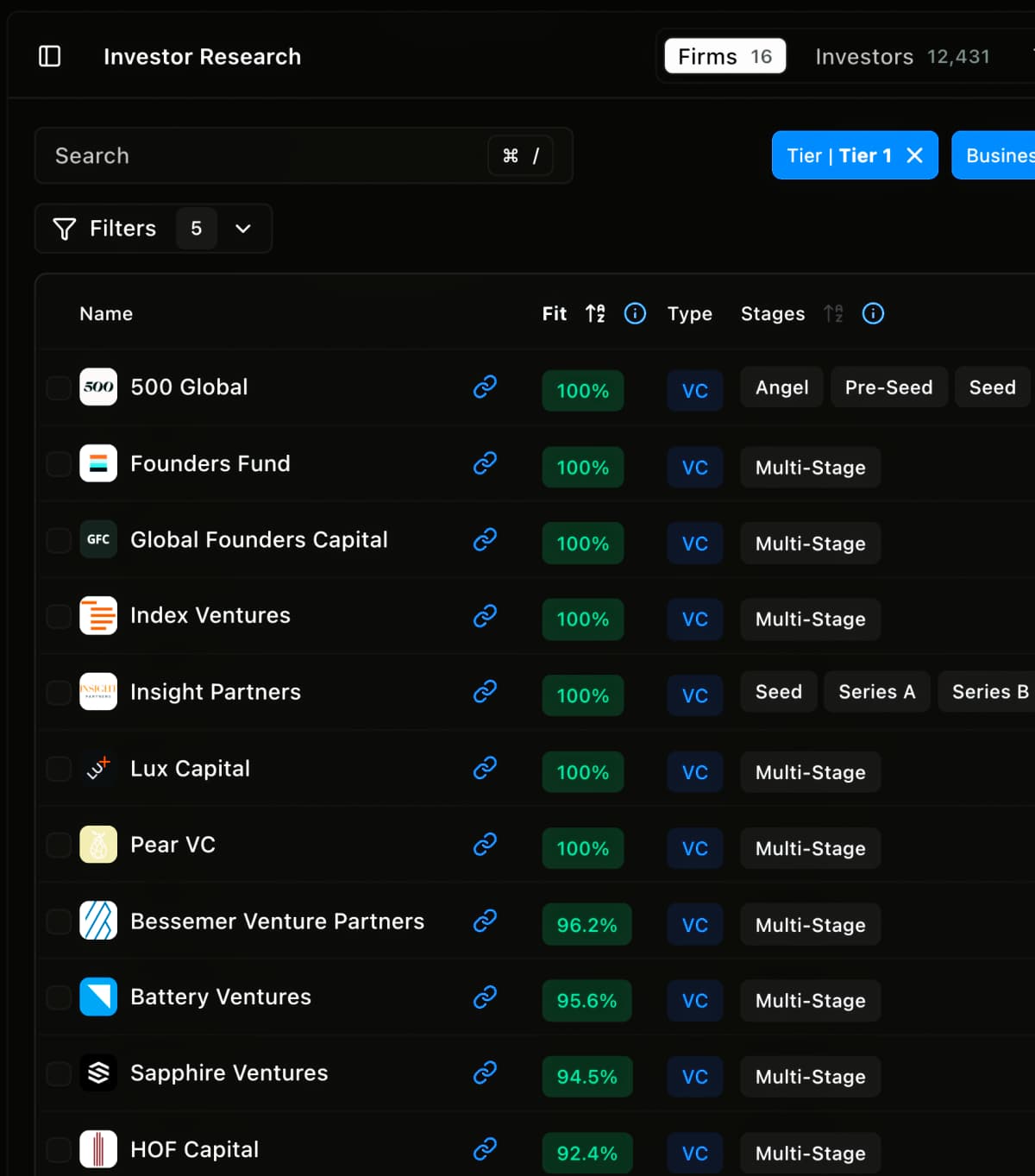Open Bessemer Venture Partners firm name
This screenshot has height=1176, width=1035.
(277, 921)
